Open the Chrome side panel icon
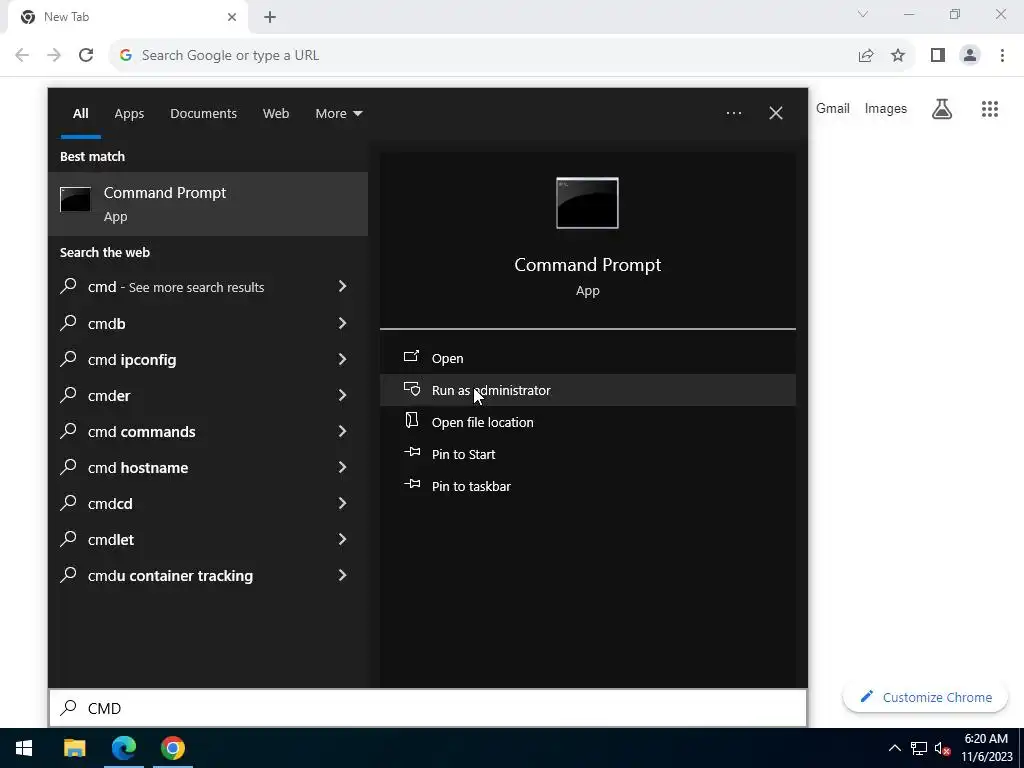Screen dimensions: 1024x768 coord(938,56)
